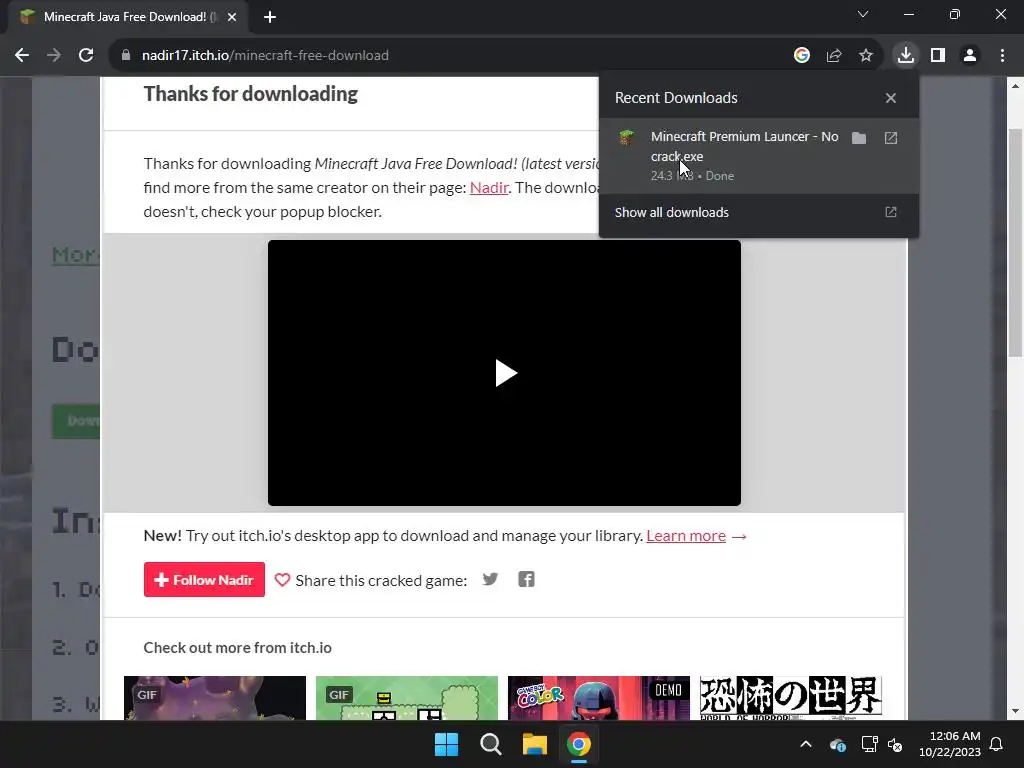Close the Recent Downloads popup

coord(891,98)
